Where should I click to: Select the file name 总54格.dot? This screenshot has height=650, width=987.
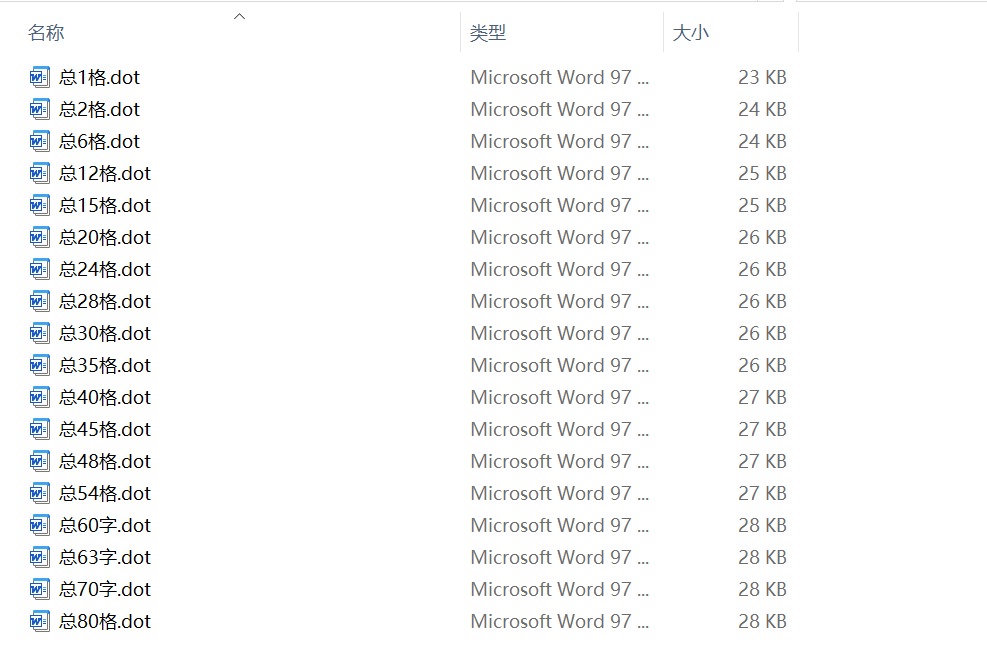[105, 494]
